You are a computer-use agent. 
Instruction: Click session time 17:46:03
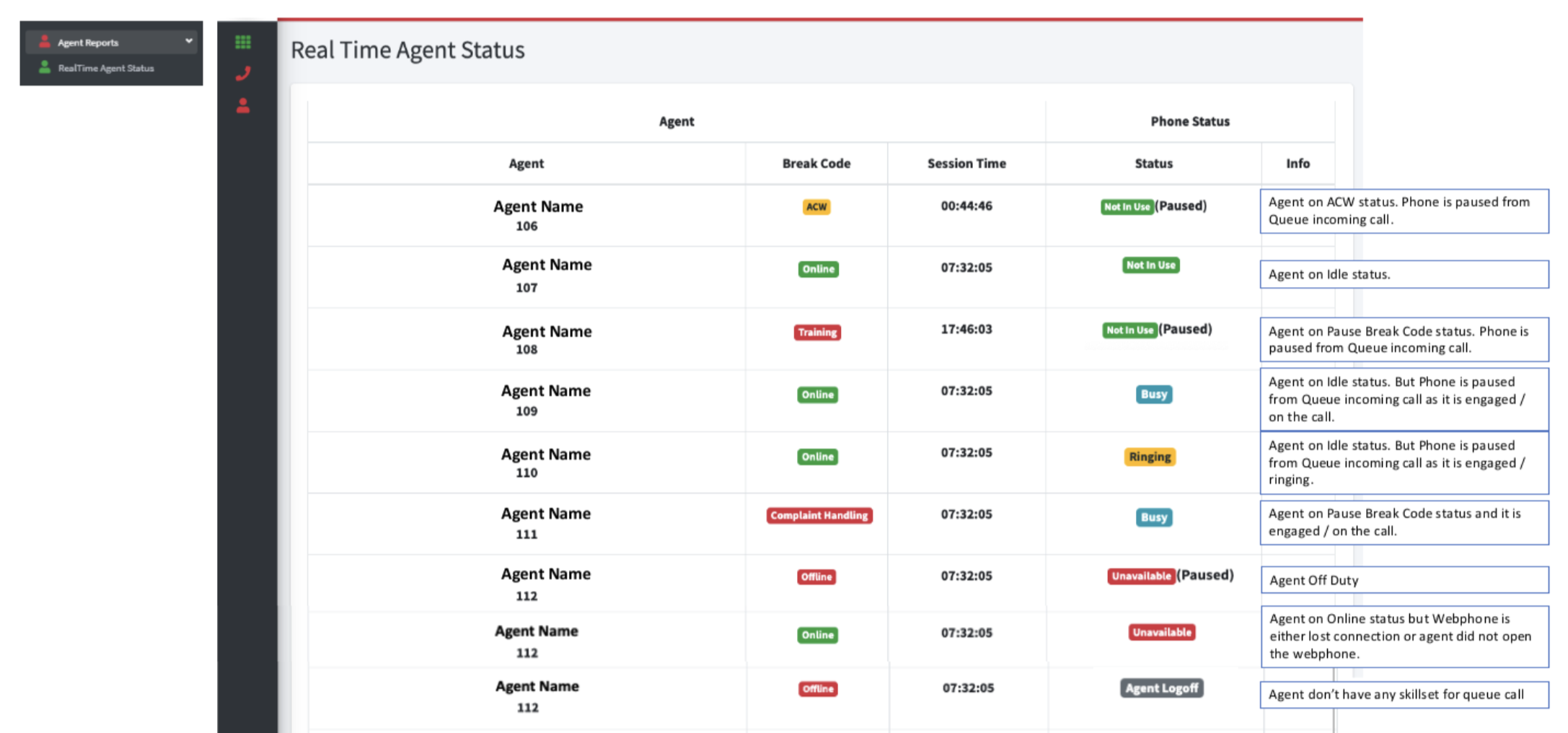coord(966,330)
